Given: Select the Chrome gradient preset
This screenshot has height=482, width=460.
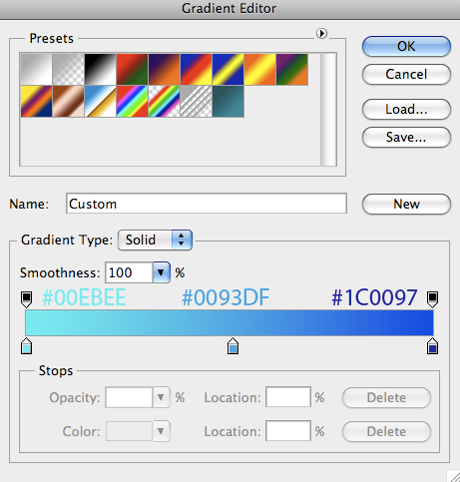Looking at the screenshot, I should click(100, 101).
